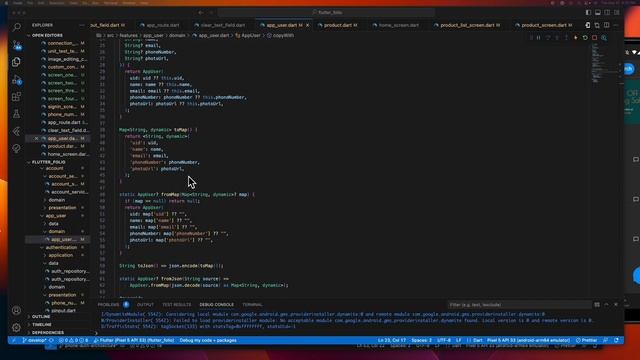
Task: Toggle the bottom panel layout
Action: (x=598, y=13)
